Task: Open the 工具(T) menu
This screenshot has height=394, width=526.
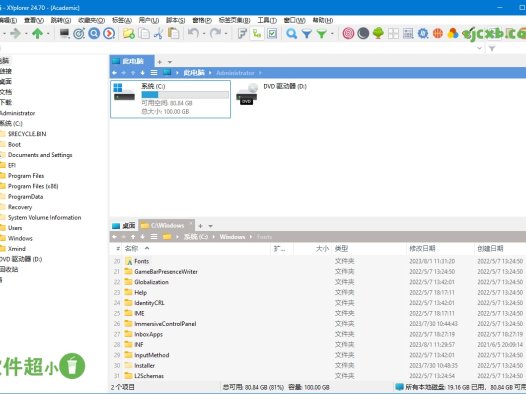Action: (267, 20)
